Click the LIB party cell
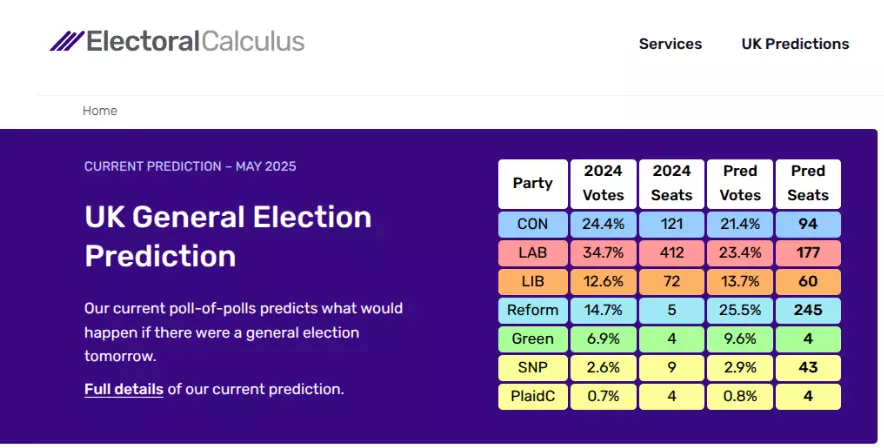 pyautogui.click(x=533, y=282)
